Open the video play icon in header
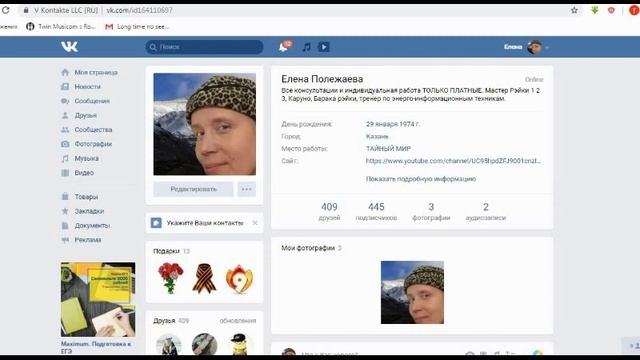 point(324,47)
